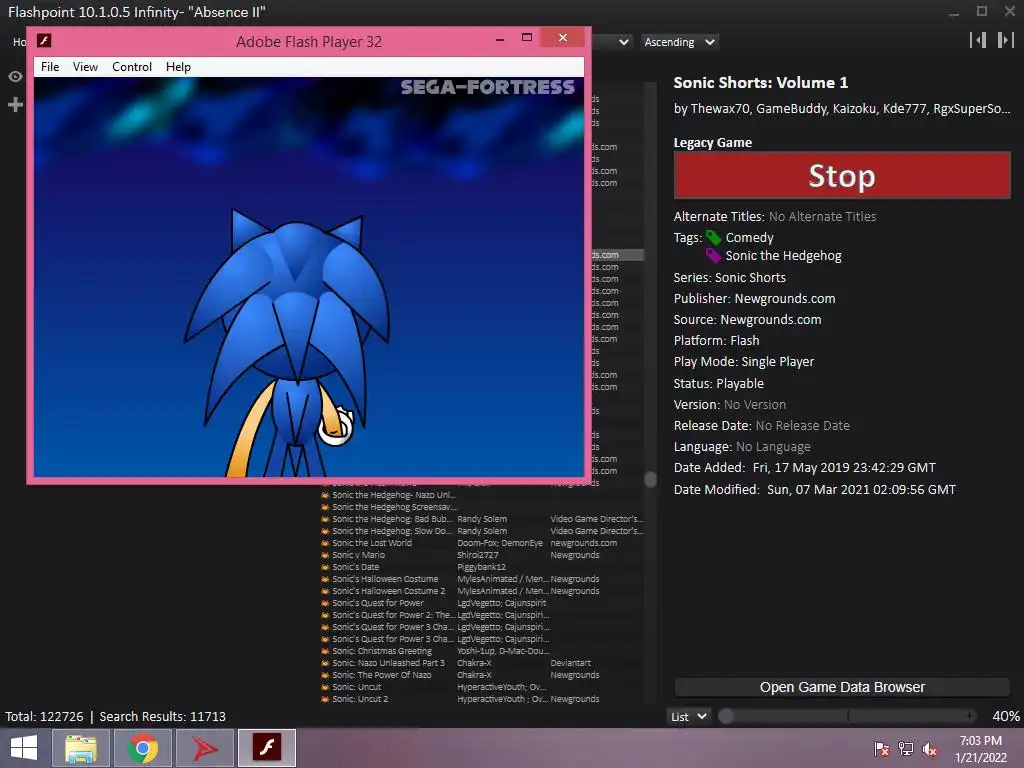Open File Explorer from taskbar
This screenshot has height=768, width=1024.
[x=81, y=748]
